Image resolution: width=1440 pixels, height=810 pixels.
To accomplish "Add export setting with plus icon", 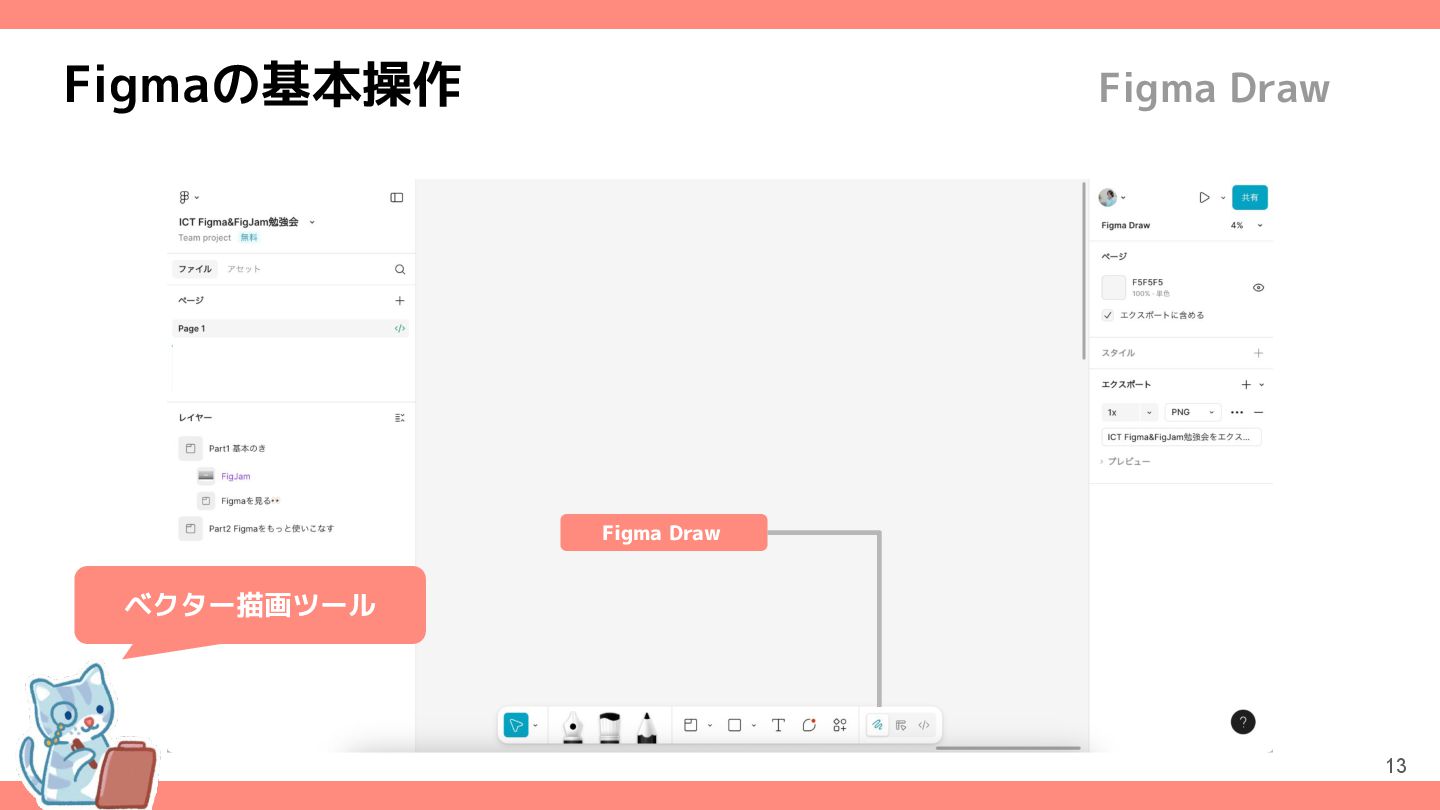I will (1246, 384).
